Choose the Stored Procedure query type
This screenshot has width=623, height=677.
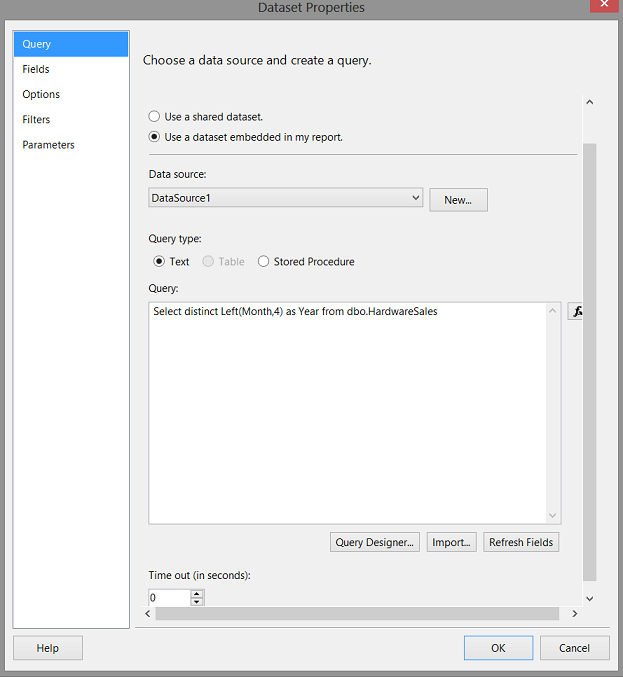[306, 262]
